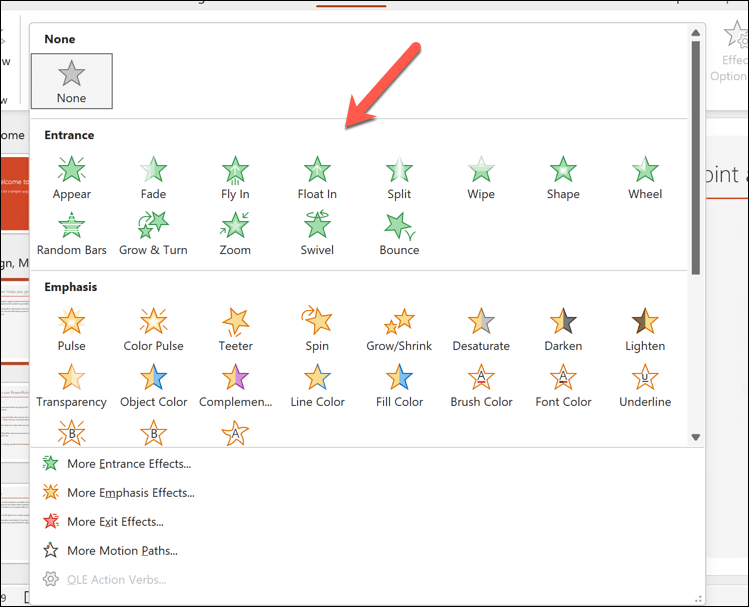Select the Bounce entrance animation
The image size is (749, 607).
[x=399, y=234]
